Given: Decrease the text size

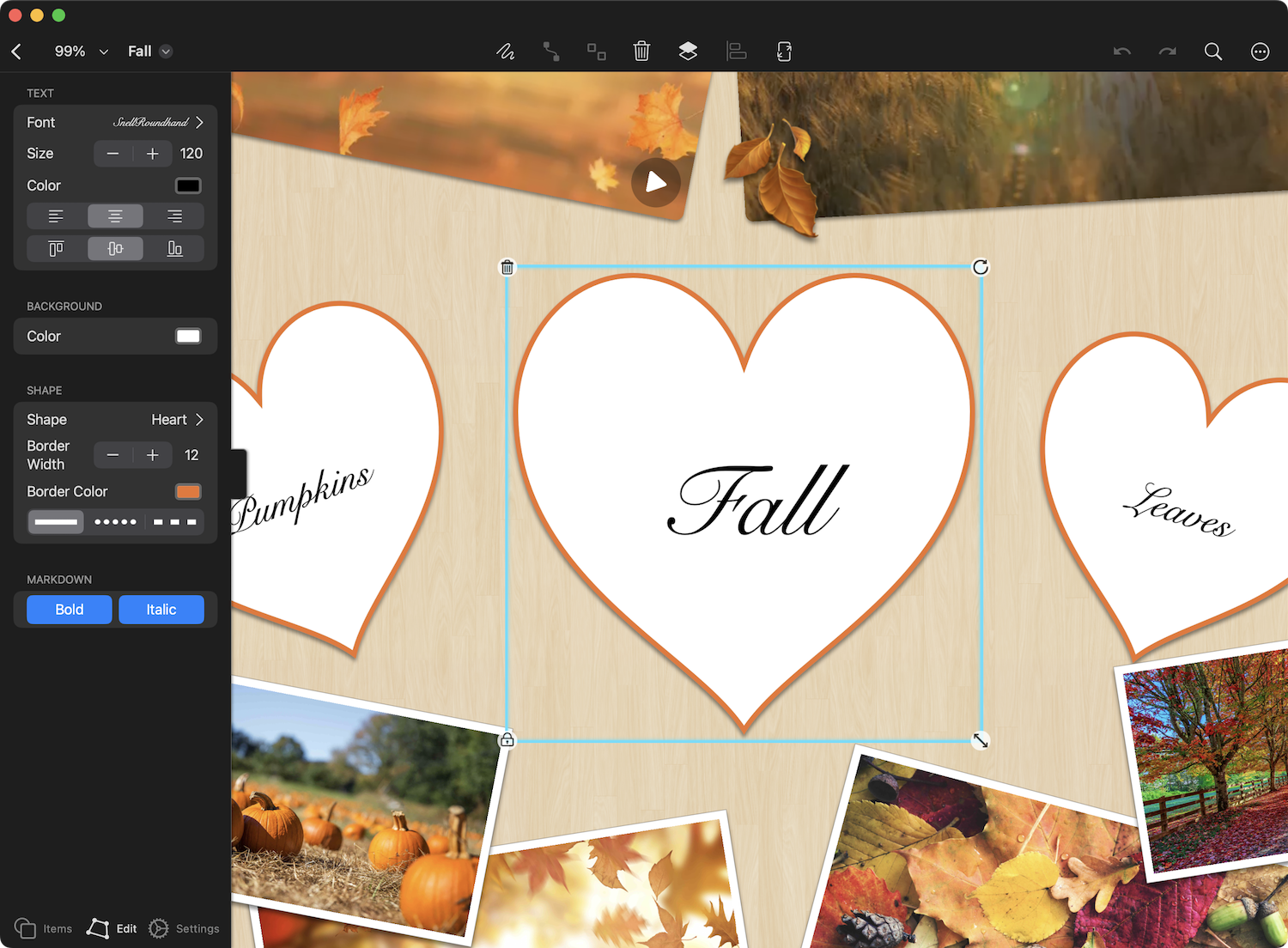Looking at the screenshot, I should pos(112,154).
